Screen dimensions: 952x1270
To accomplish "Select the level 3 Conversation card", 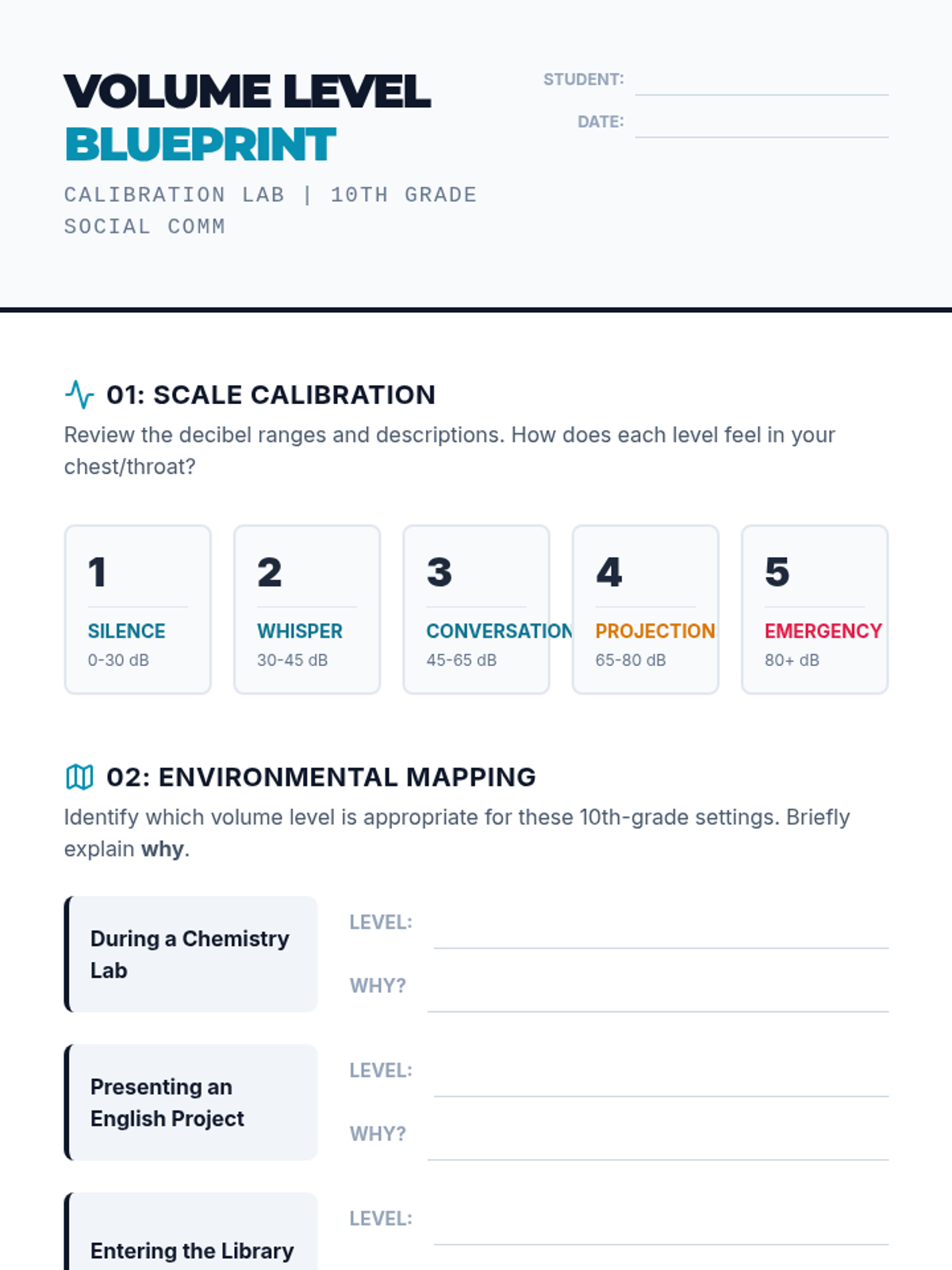I will click(x=476, y=610).
